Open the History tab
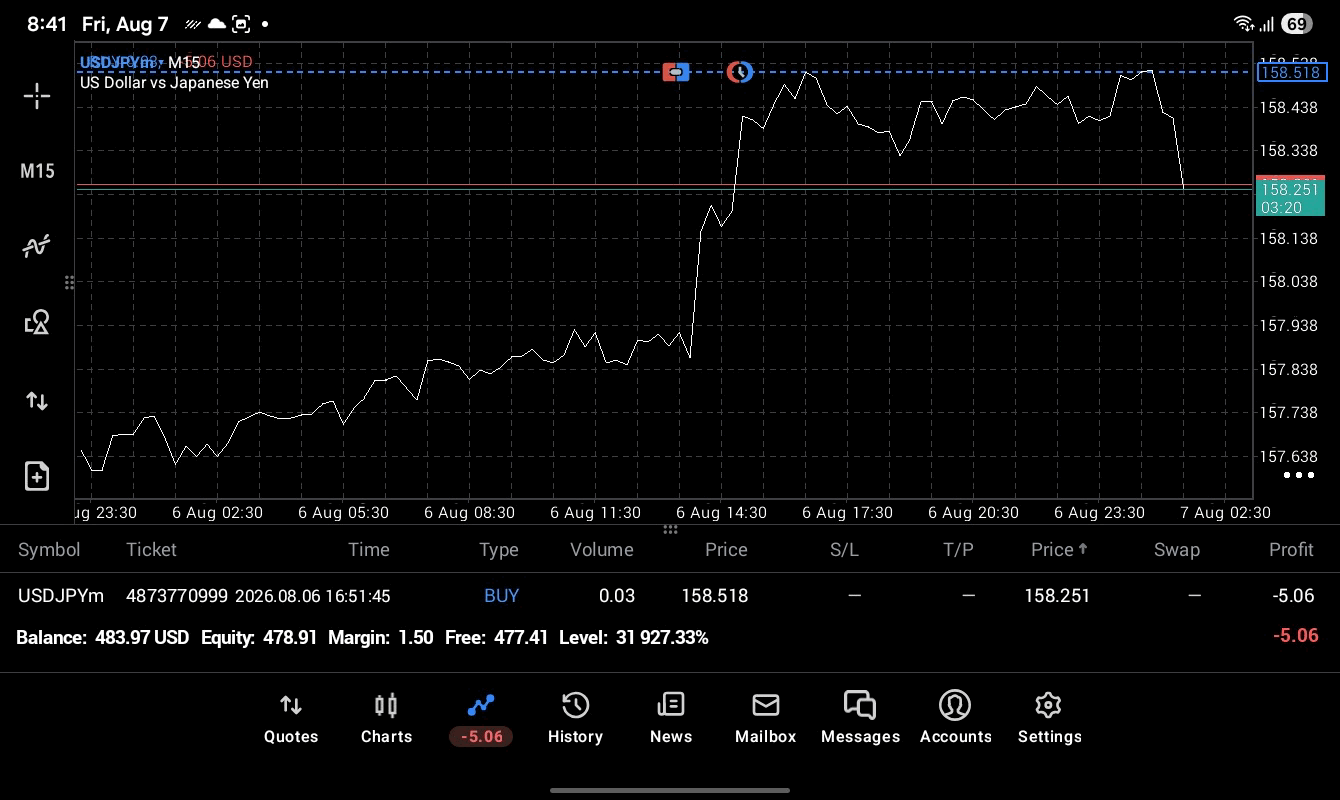 [x=575, y=719]
